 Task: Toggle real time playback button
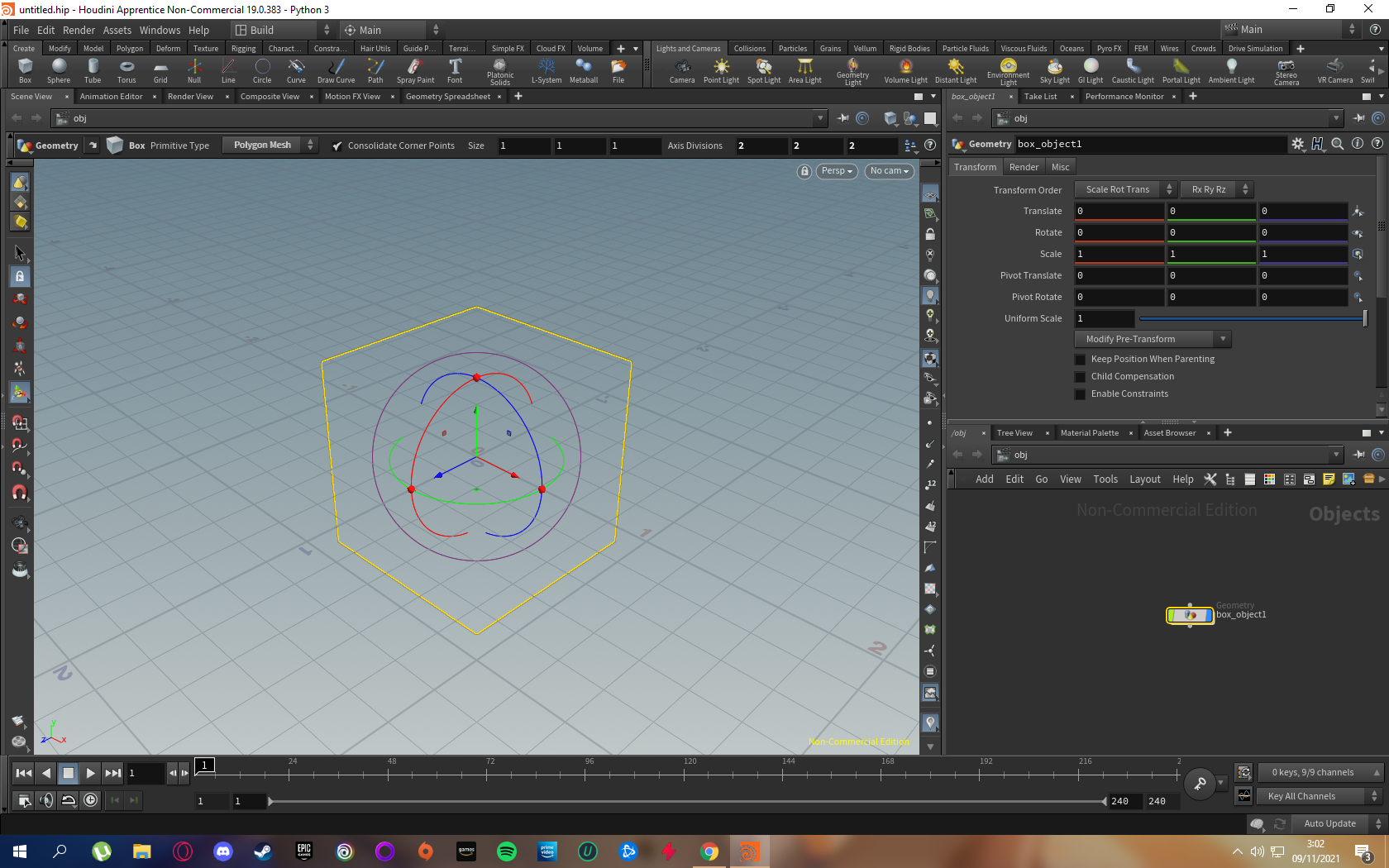[91, 800]
